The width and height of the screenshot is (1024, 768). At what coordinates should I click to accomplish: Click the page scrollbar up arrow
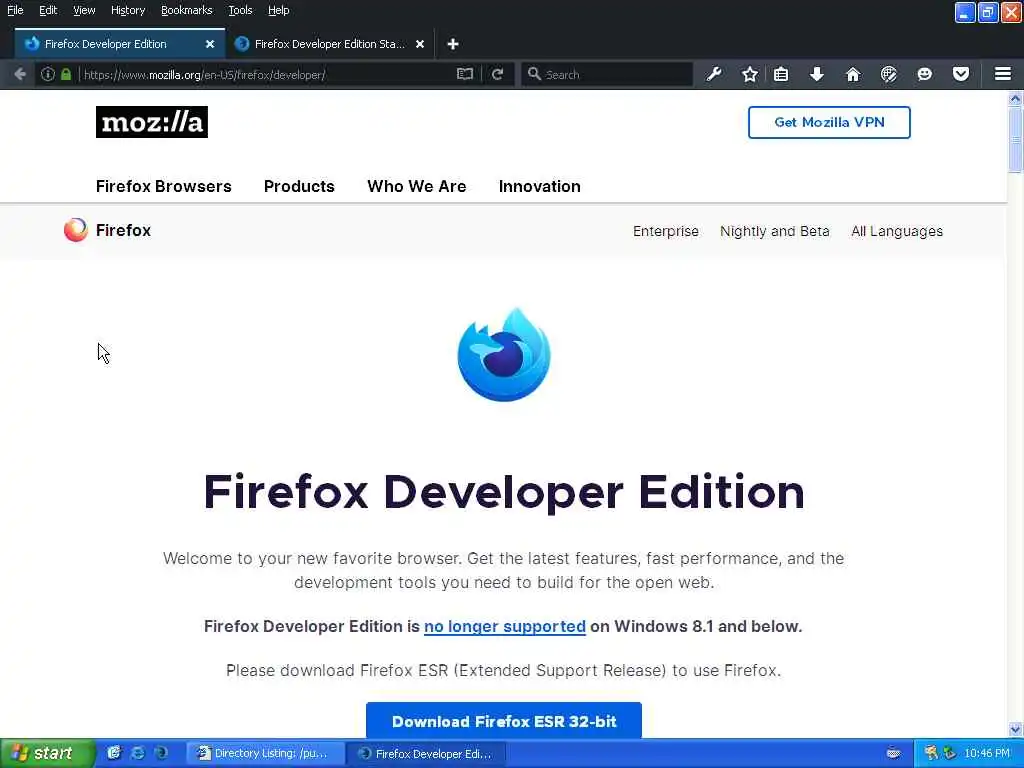pyautogui.click(x=1015, y=99)
